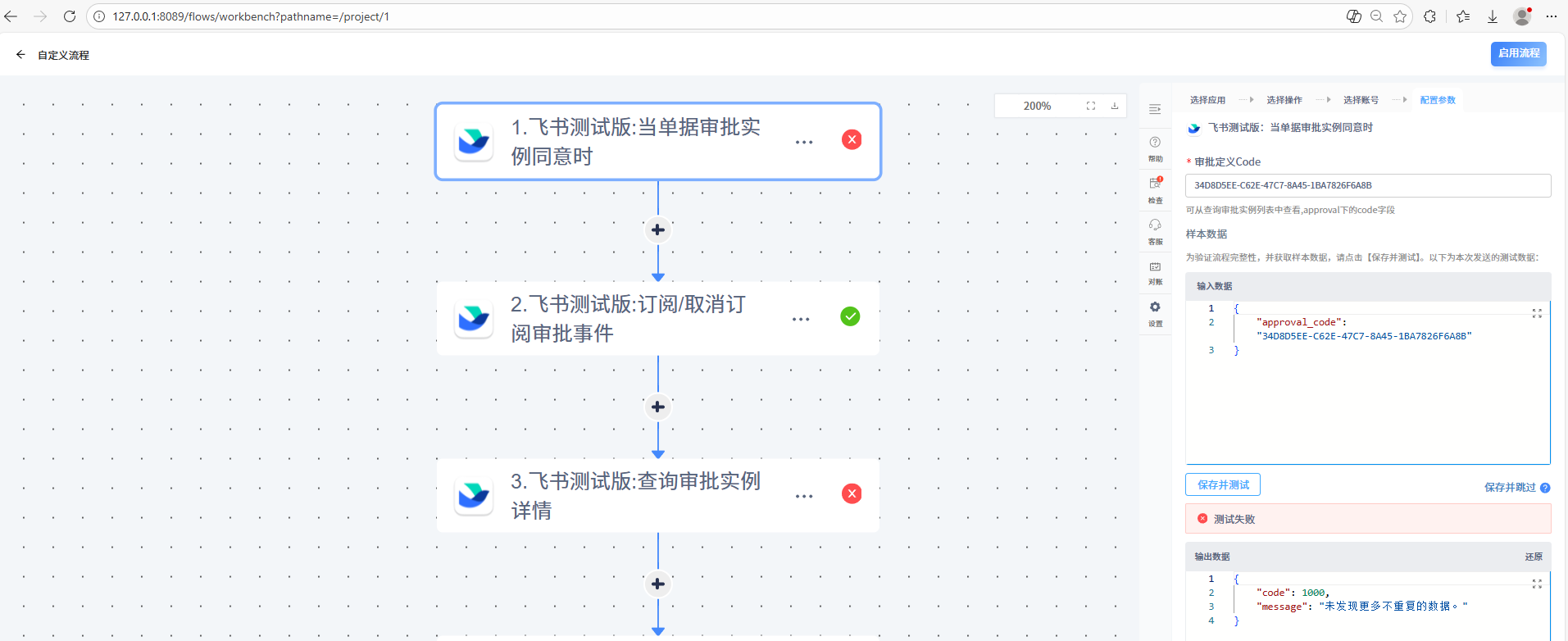The width and height of the screenshot is (1568, 641).
Task: Click the 保存并跳过 link
Action: tap(1510, 487)
